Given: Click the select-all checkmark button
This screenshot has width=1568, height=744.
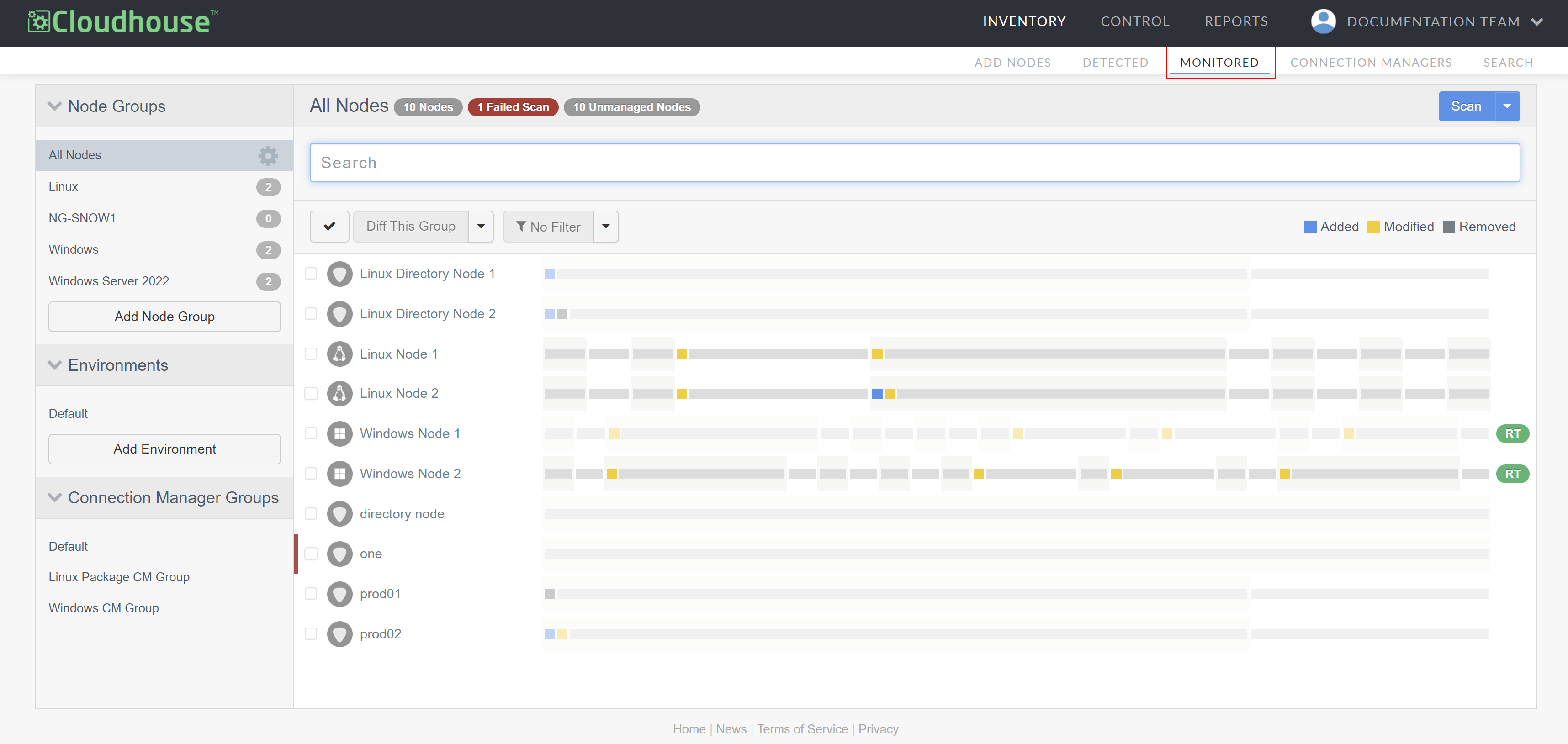Looking at the screenshot, I should coord(329,226).
